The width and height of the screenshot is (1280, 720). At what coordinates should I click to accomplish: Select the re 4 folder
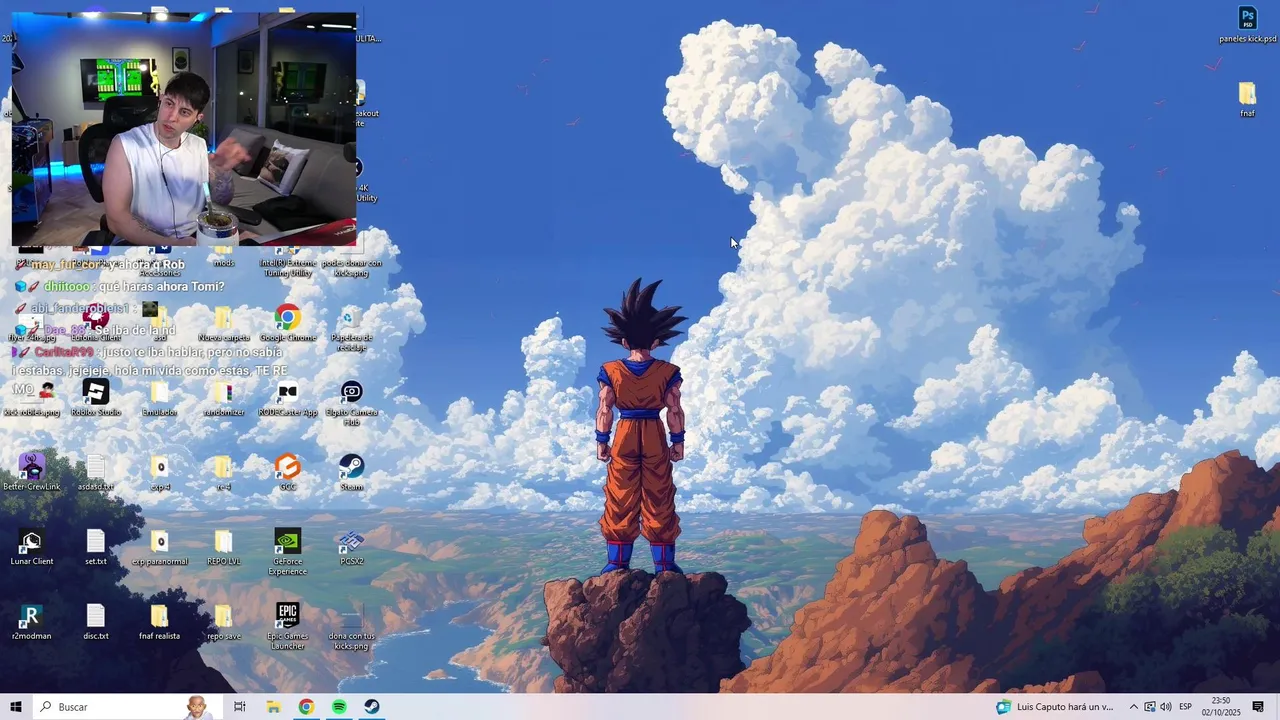pyautogui.click(x=223, y=472)
